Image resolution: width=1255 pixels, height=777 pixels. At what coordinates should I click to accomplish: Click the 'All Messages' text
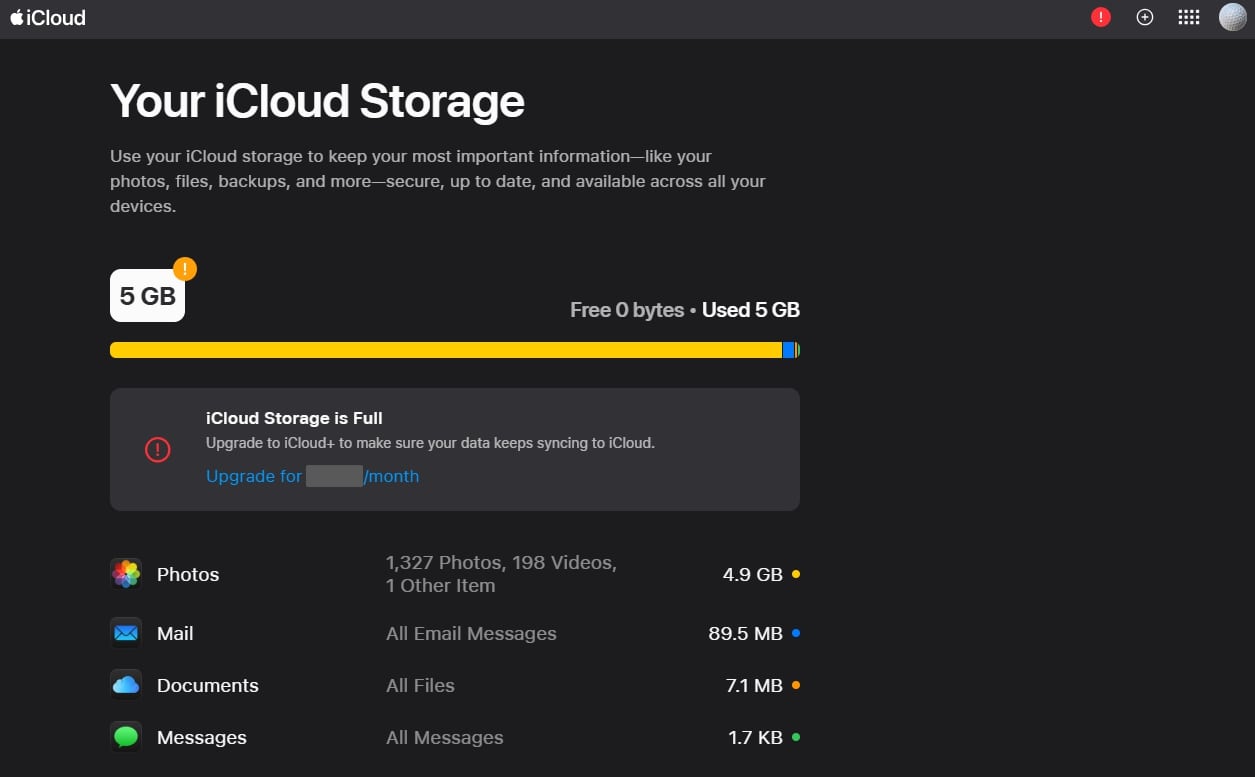tap(445, 738)
